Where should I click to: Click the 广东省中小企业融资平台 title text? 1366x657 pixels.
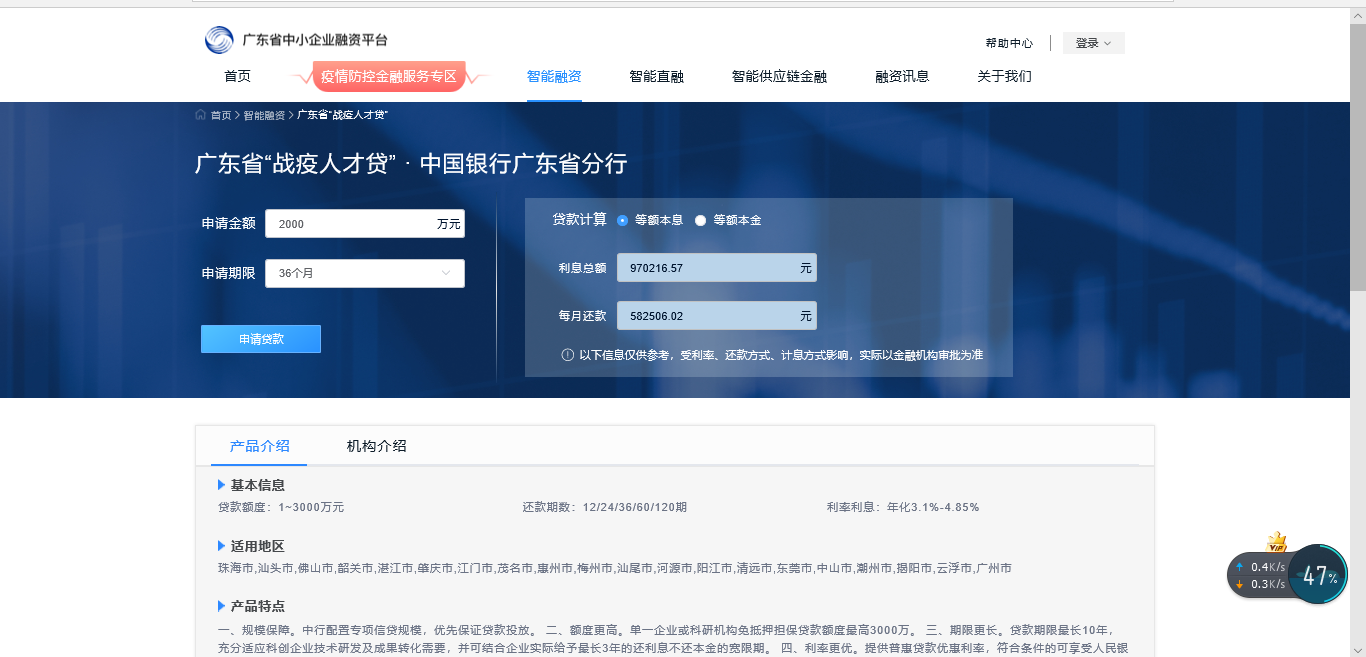pyautogui.click(x=315, y=40)
